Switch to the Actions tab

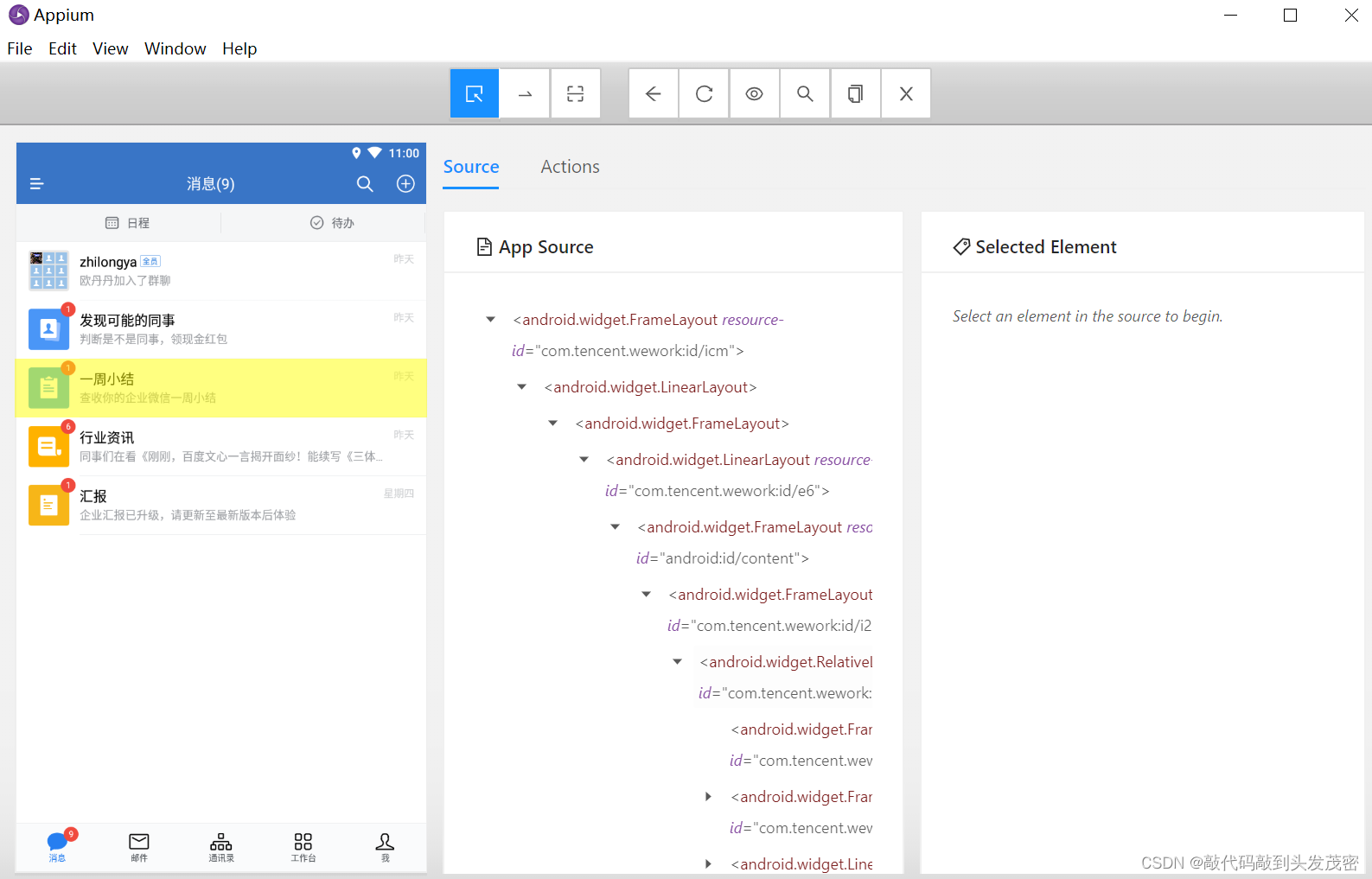coord(570,167)
